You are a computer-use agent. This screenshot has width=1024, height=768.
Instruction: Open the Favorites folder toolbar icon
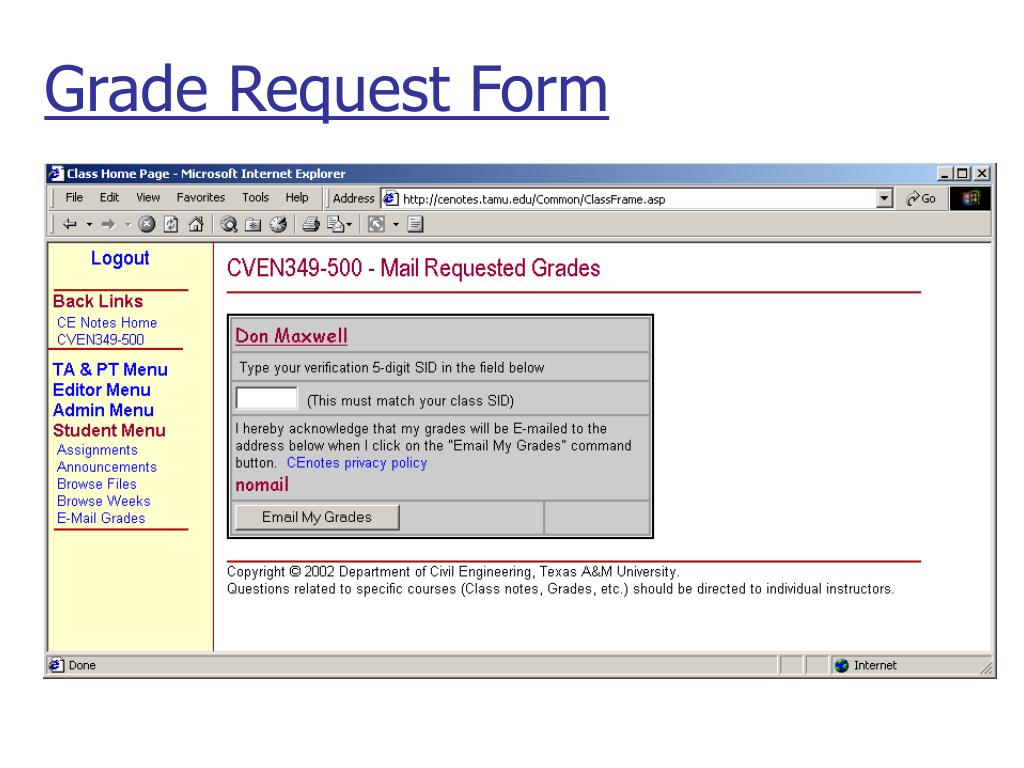[x=253, y=225]
